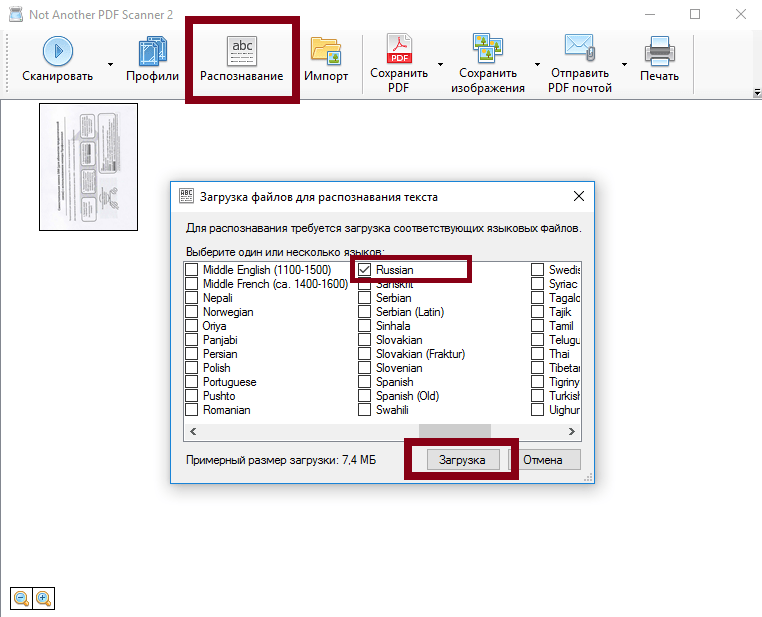Click the Загрузка download button
The height and width of the screenshot is (617, 762).
tap(463, 460)
